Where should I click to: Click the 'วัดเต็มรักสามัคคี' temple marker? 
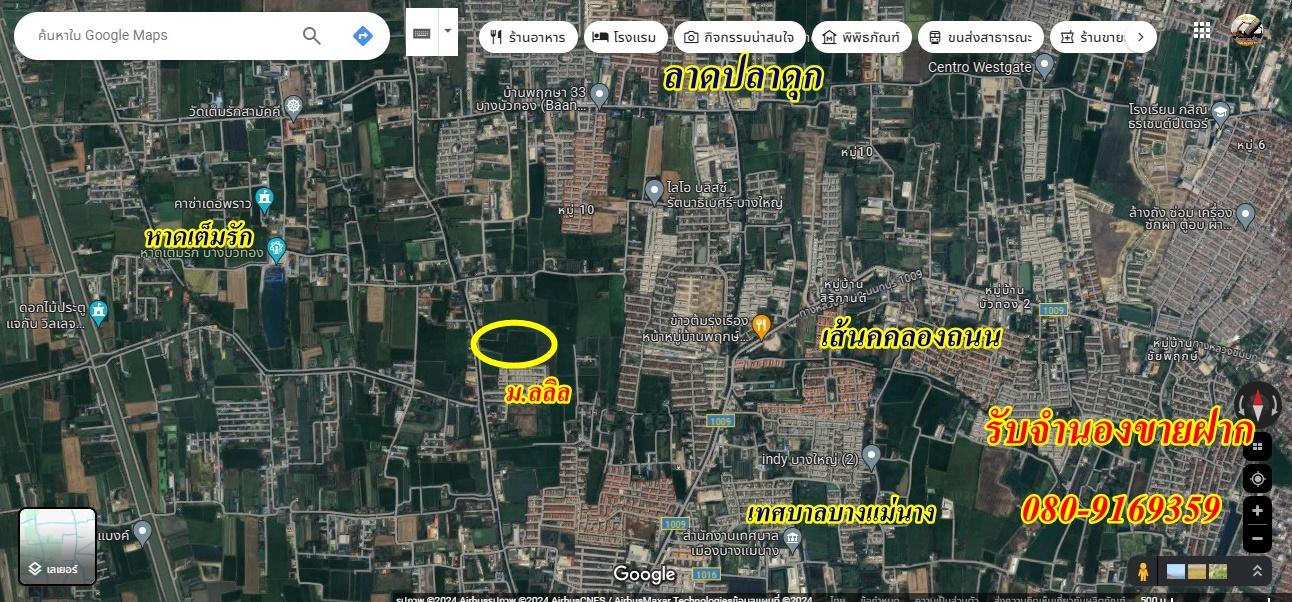point(293,105)
